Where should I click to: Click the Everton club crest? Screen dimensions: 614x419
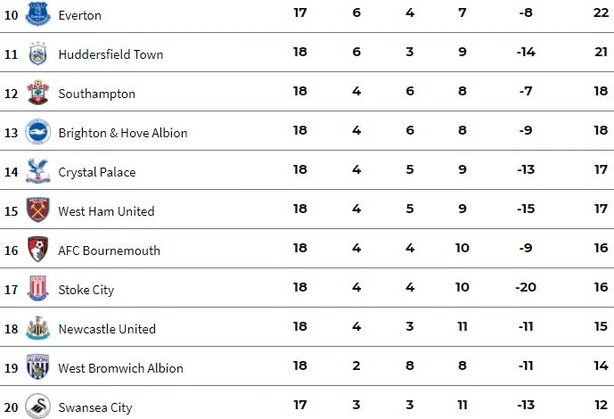point(38,14)
